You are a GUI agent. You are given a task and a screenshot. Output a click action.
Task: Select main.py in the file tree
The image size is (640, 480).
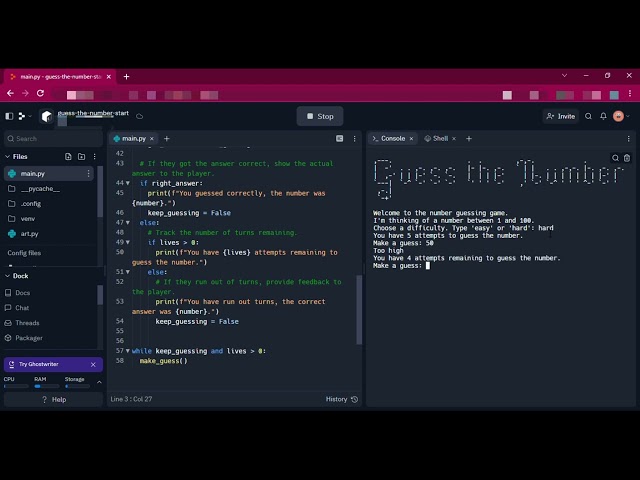pos(49,174)
